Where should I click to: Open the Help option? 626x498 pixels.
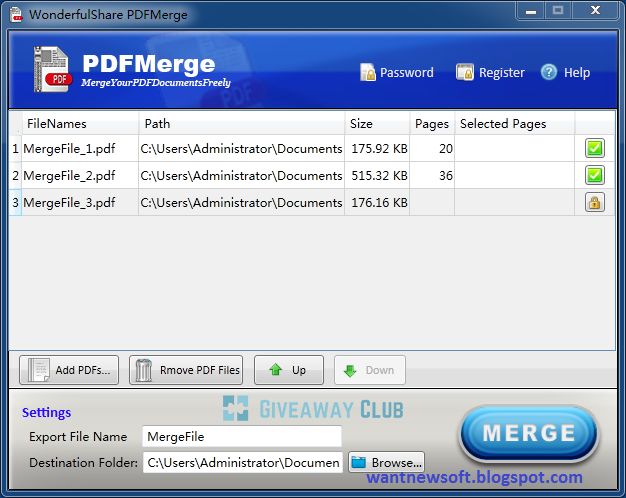tap(565, 72)
